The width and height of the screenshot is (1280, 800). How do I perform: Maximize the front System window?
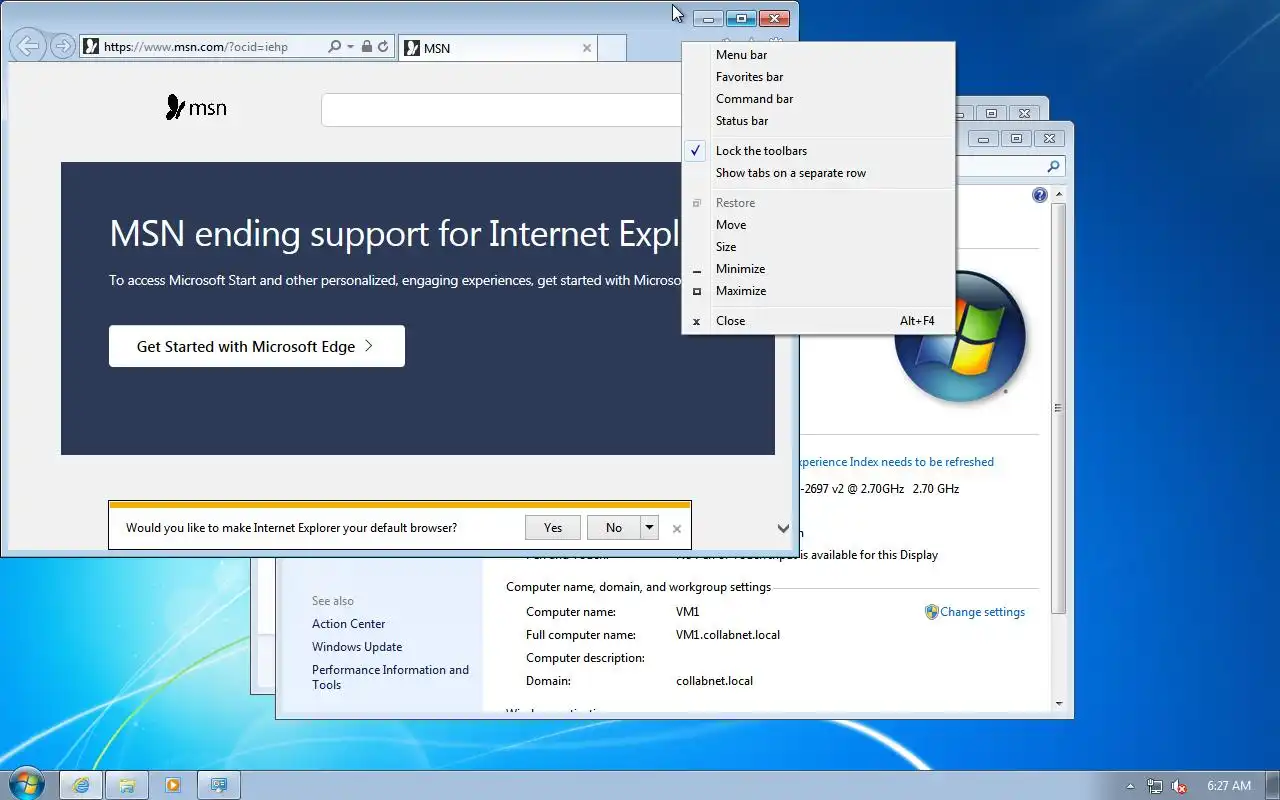(1016, 139)
